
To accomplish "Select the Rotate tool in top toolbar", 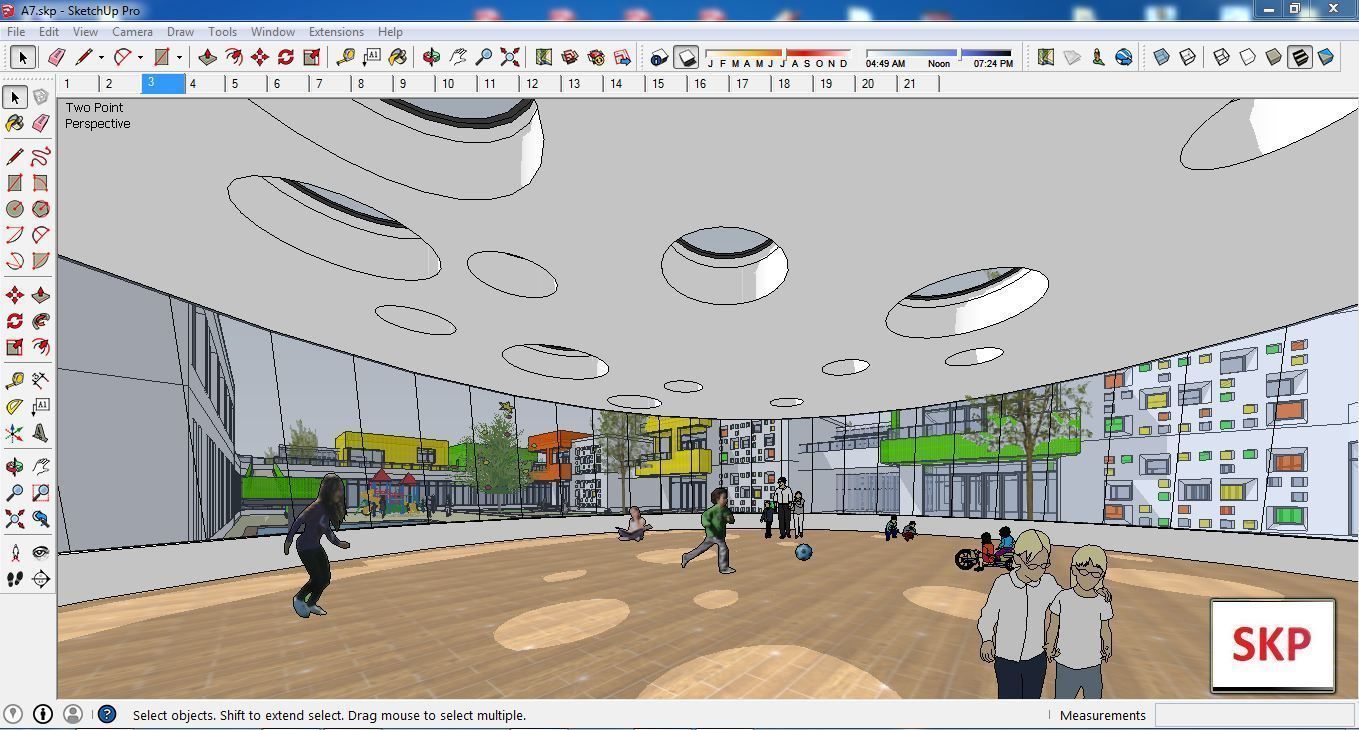I will pos(286,57).
